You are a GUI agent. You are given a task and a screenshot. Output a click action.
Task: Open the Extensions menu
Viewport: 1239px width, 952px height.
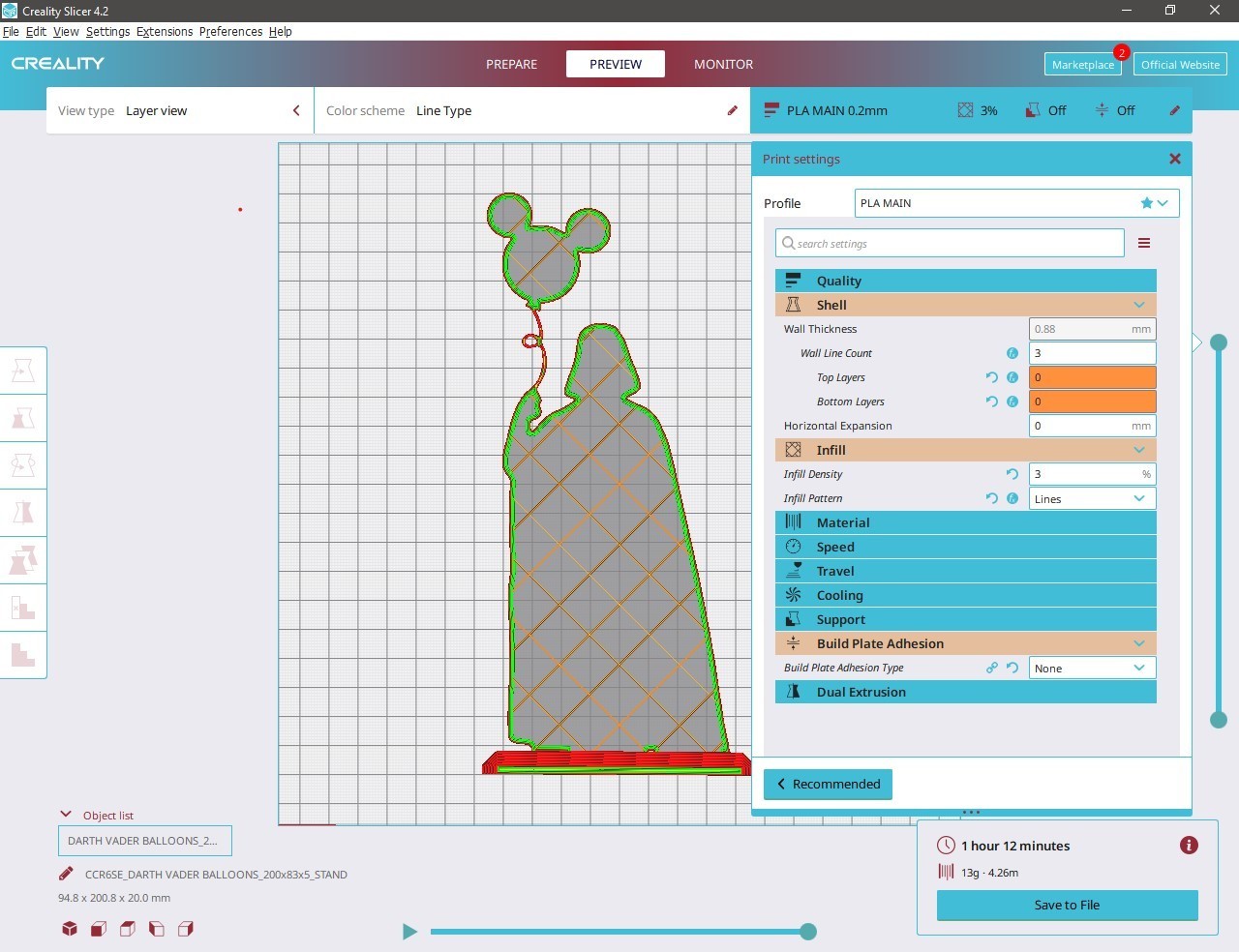click(165, 31)
